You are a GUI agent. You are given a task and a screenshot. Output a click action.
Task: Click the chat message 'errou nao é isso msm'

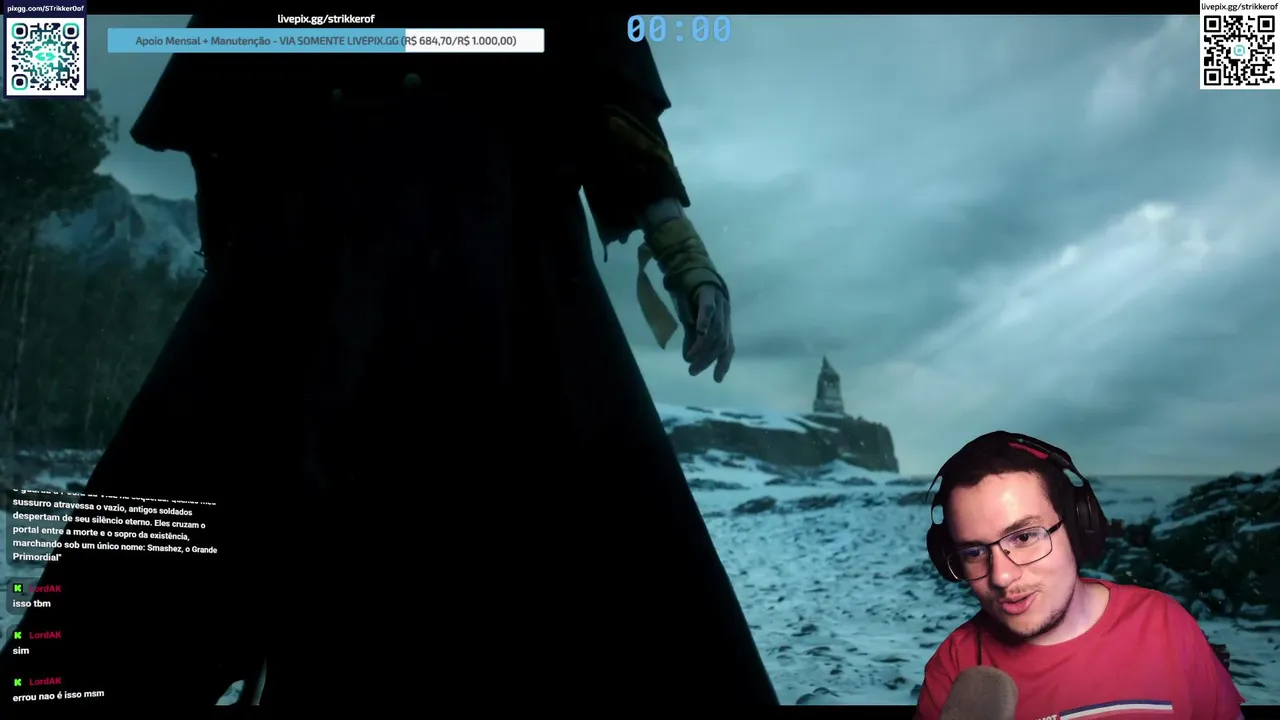[x=58, y=695]
